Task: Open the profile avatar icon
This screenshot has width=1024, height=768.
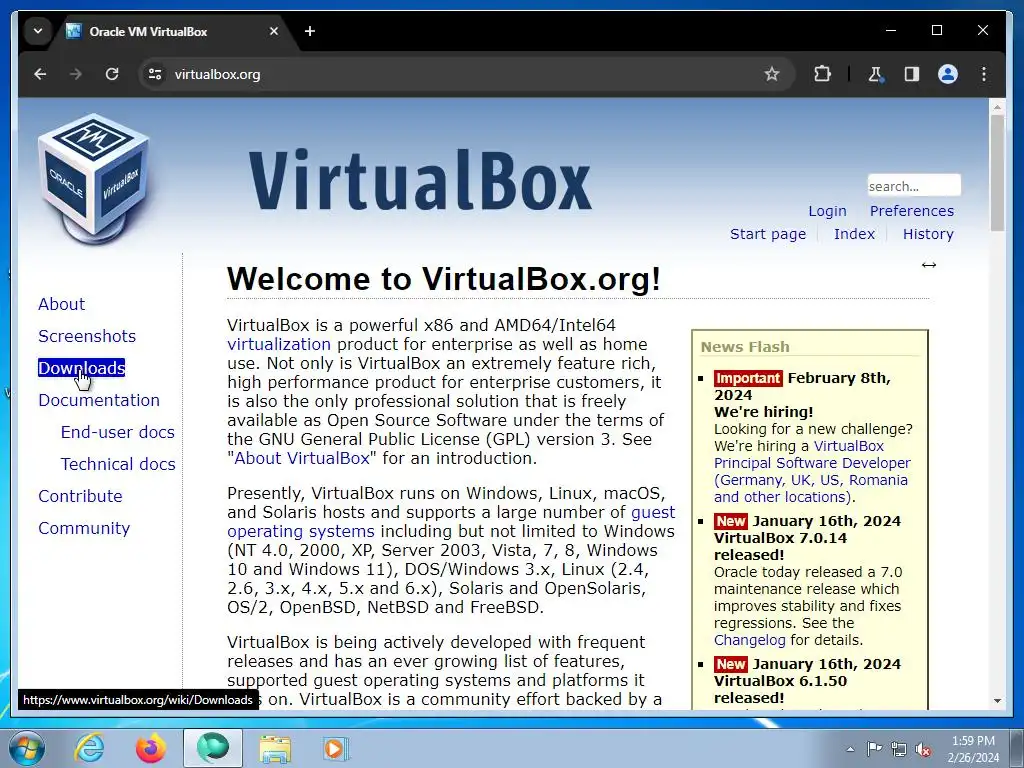Action: click(x=948, y=74)
